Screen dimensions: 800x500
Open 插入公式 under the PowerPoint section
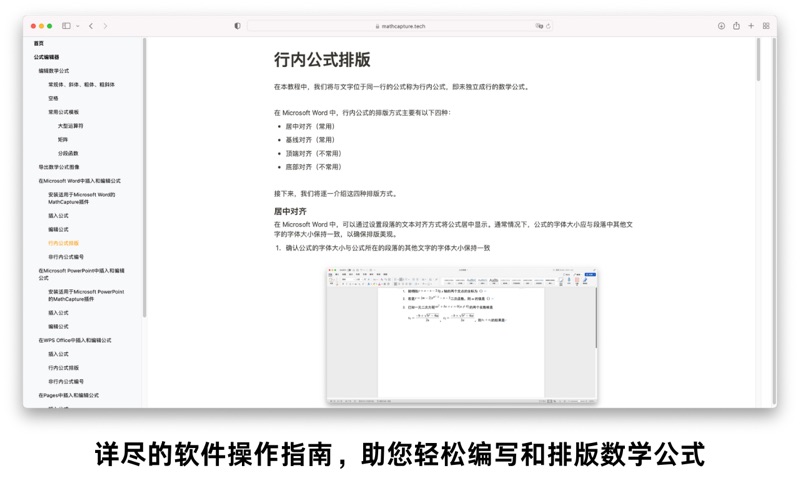click(x=58, y=313)
